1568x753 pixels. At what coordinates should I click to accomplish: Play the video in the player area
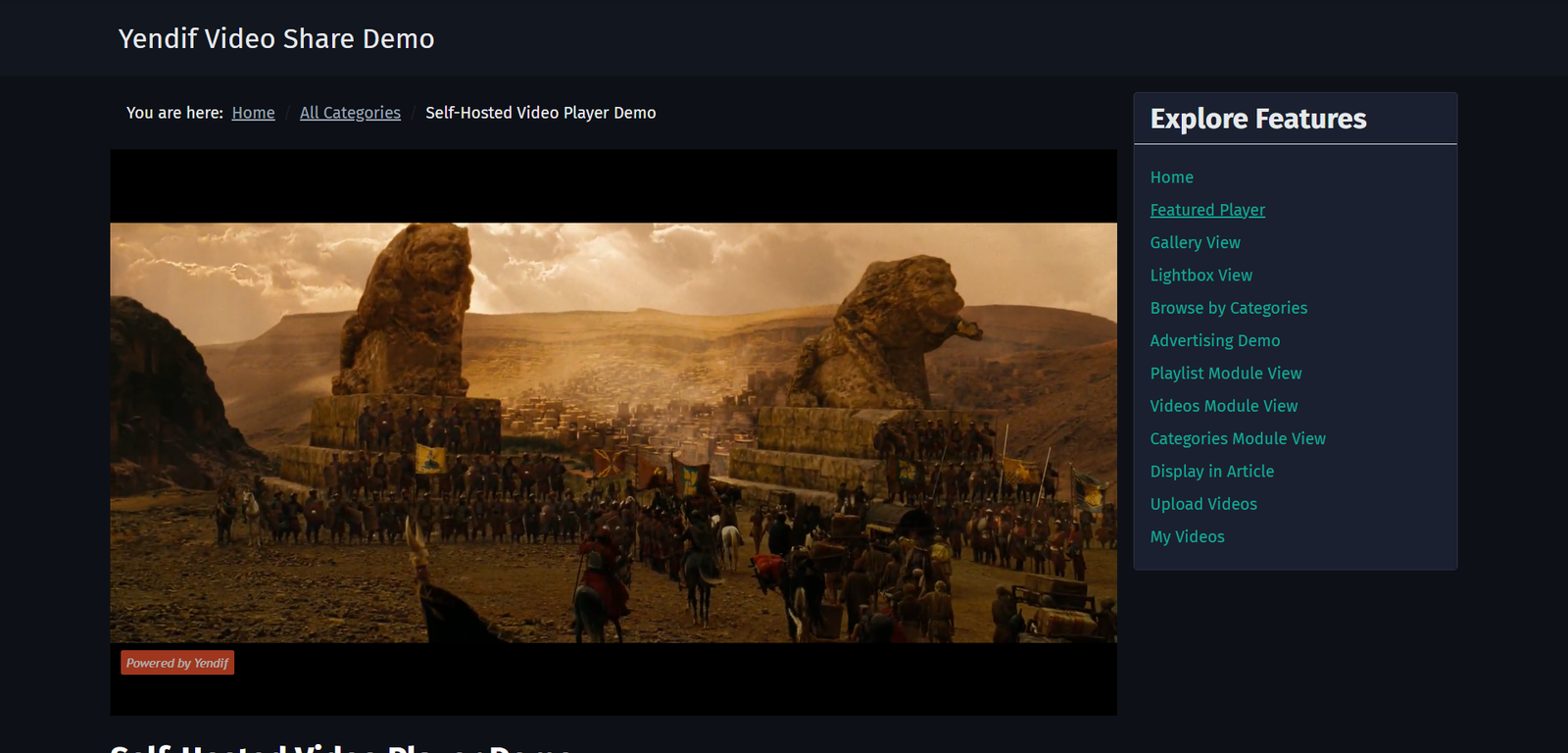(613, 432)
